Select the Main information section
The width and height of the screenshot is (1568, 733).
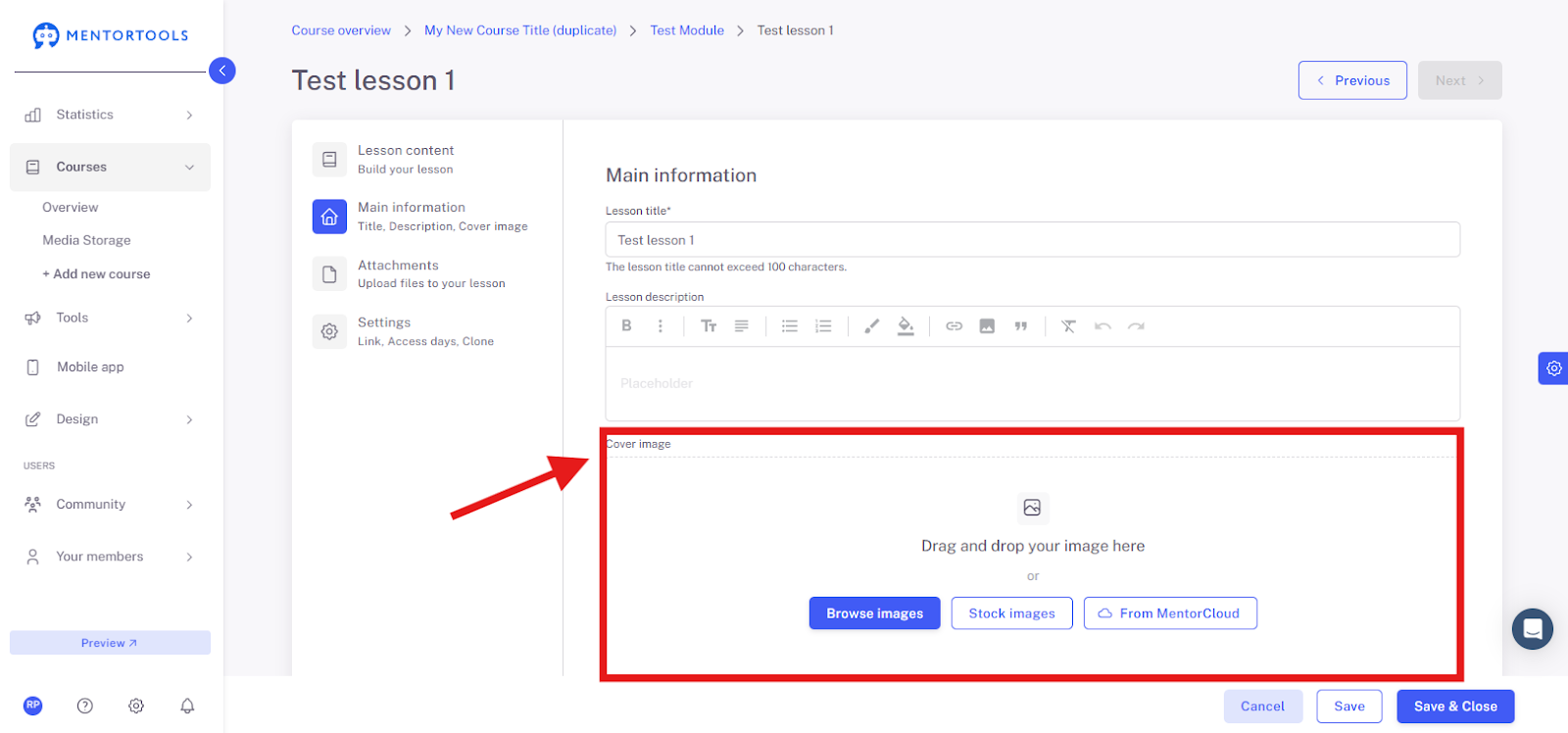tap(426, 217)
